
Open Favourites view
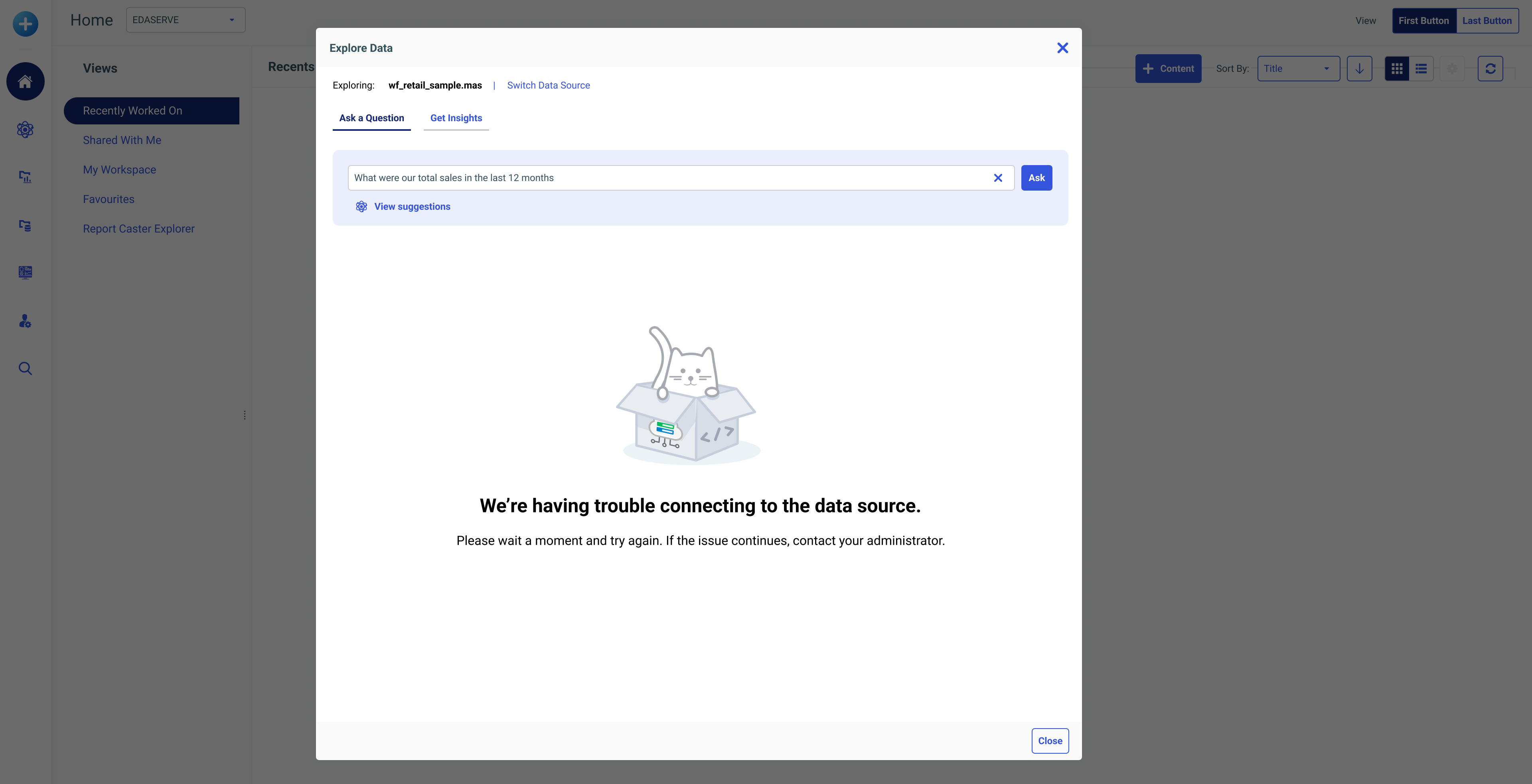(x=109, y=199)
